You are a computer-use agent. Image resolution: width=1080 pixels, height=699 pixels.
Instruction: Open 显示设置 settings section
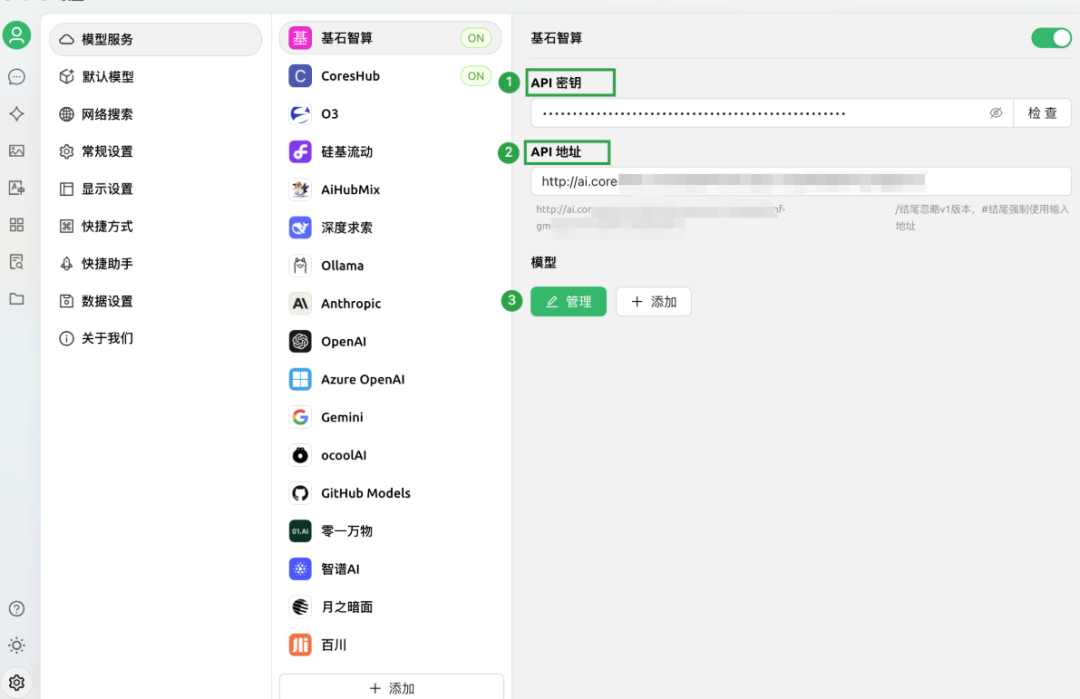(x=156, y=189)
